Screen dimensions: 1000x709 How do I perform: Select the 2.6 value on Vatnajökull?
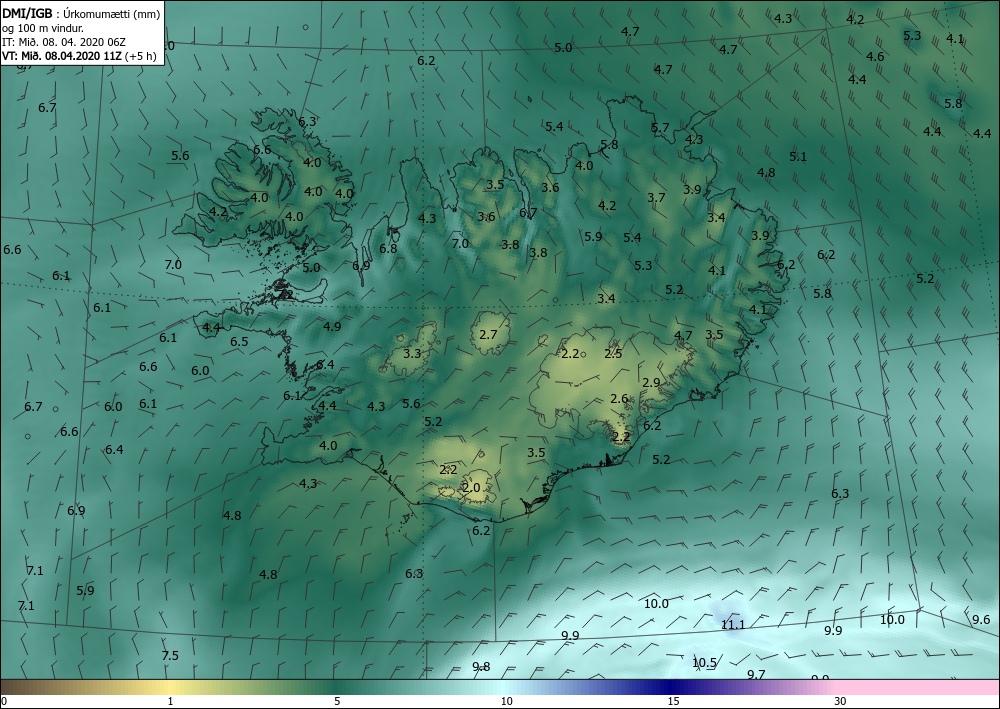(x=619, y=399)
